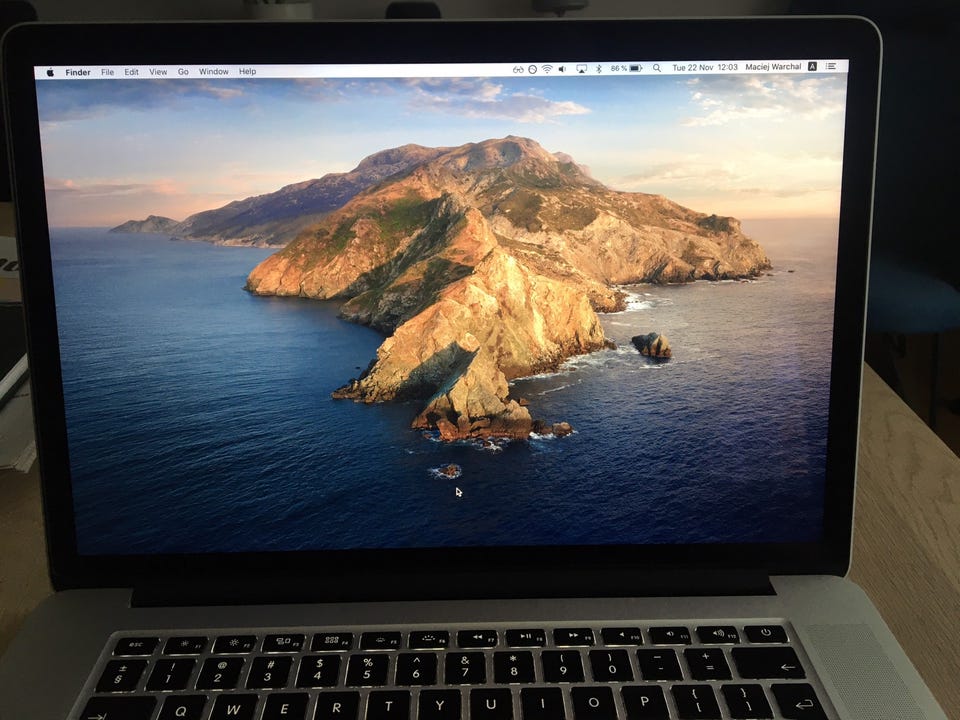
Task: Open the Edit menu
Action: click(x=132, y=72)
